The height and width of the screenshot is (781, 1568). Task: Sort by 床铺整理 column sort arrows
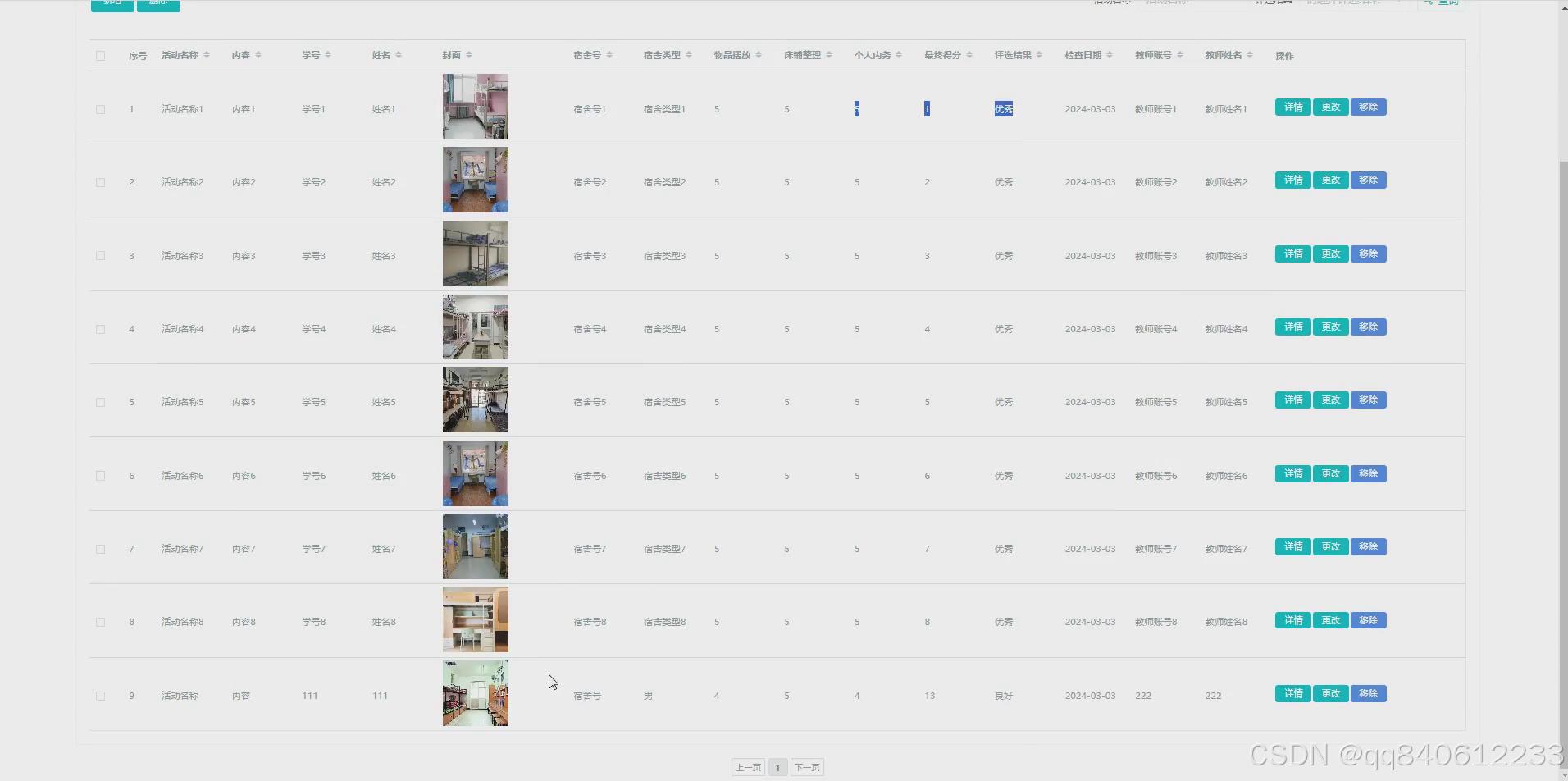point(829,55)
